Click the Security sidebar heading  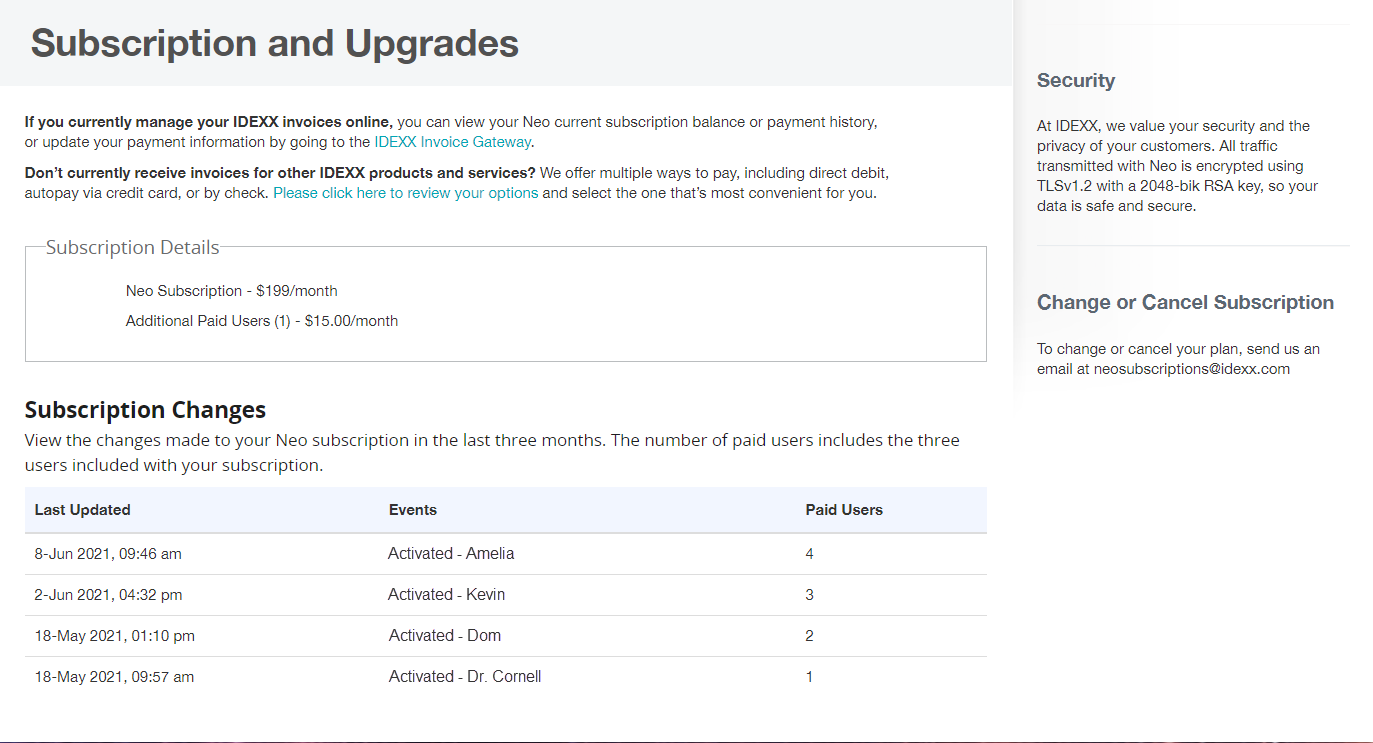[x=1076, y=81]
